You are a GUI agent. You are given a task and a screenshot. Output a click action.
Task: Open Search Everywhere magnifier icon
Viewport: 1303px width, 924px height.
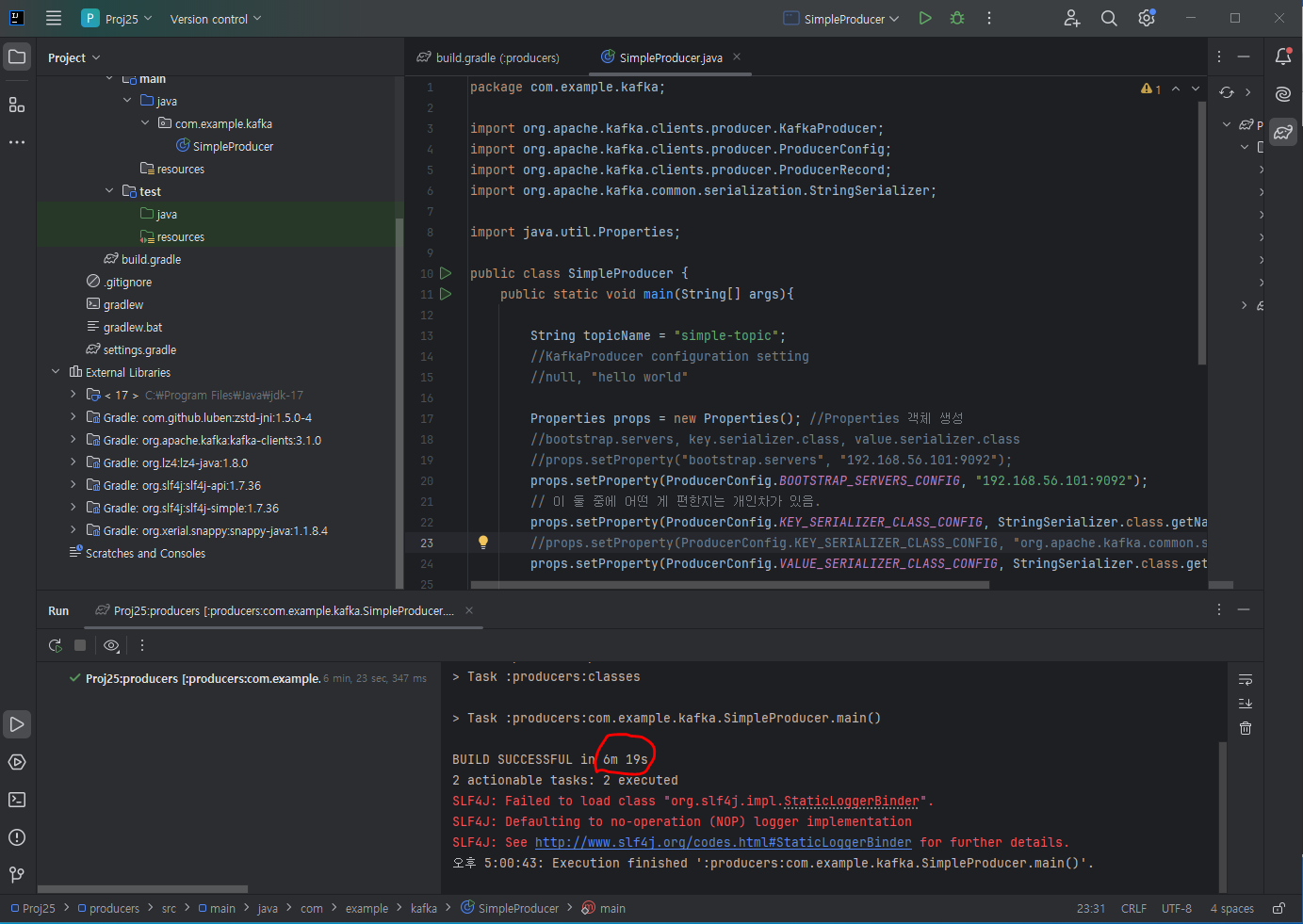(x=1109, y=18)
